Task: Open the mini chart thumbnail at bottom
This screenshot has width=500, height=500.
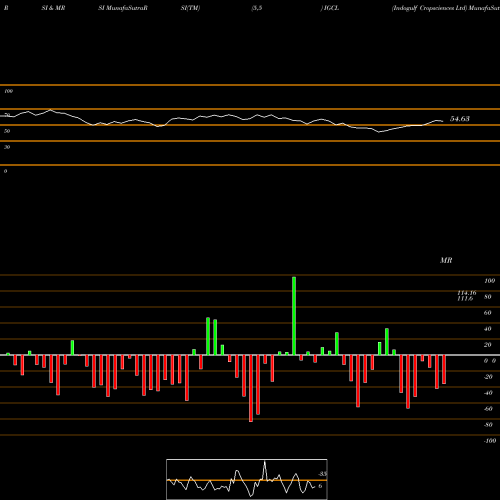Action: click(247, 479)
